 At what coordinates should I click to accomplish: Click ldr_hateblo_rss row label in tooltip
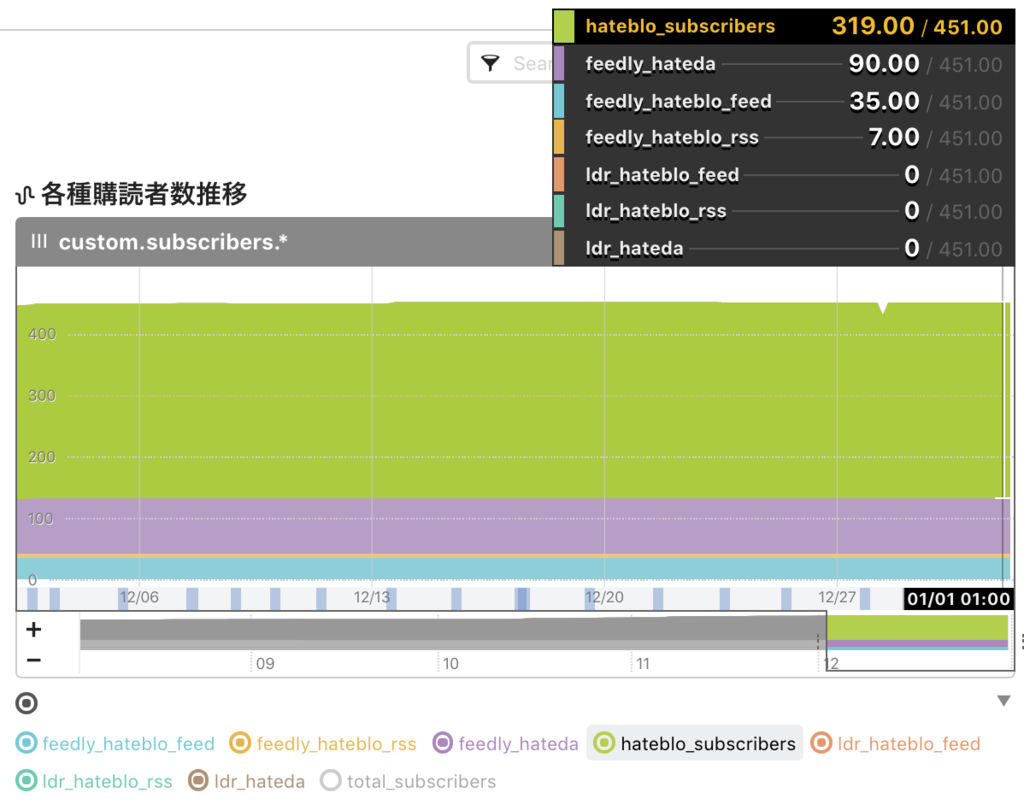(656, 211)
